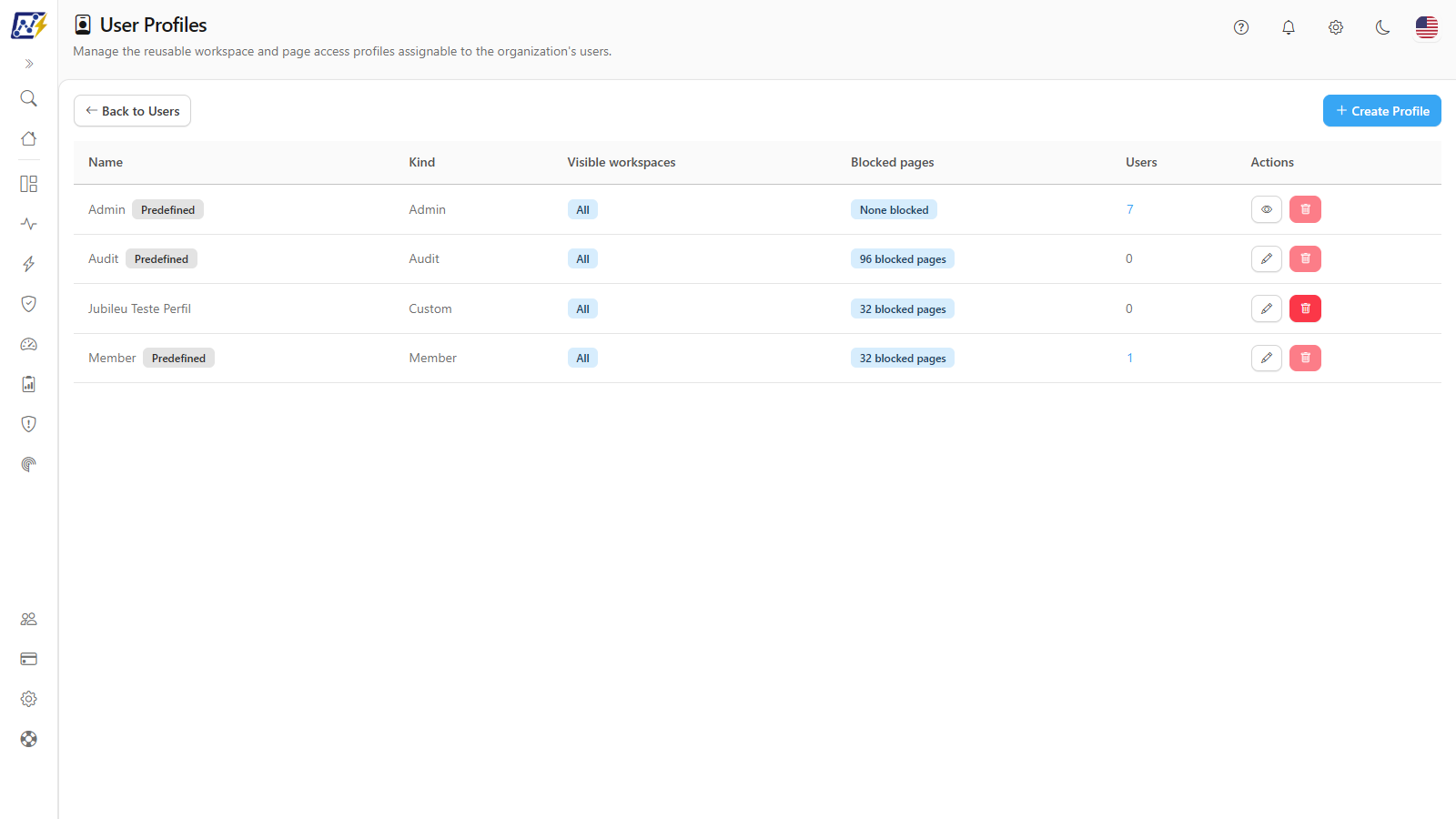Delete the Audit profile
Viewport: 1456px width, 819px height.
1305,258
